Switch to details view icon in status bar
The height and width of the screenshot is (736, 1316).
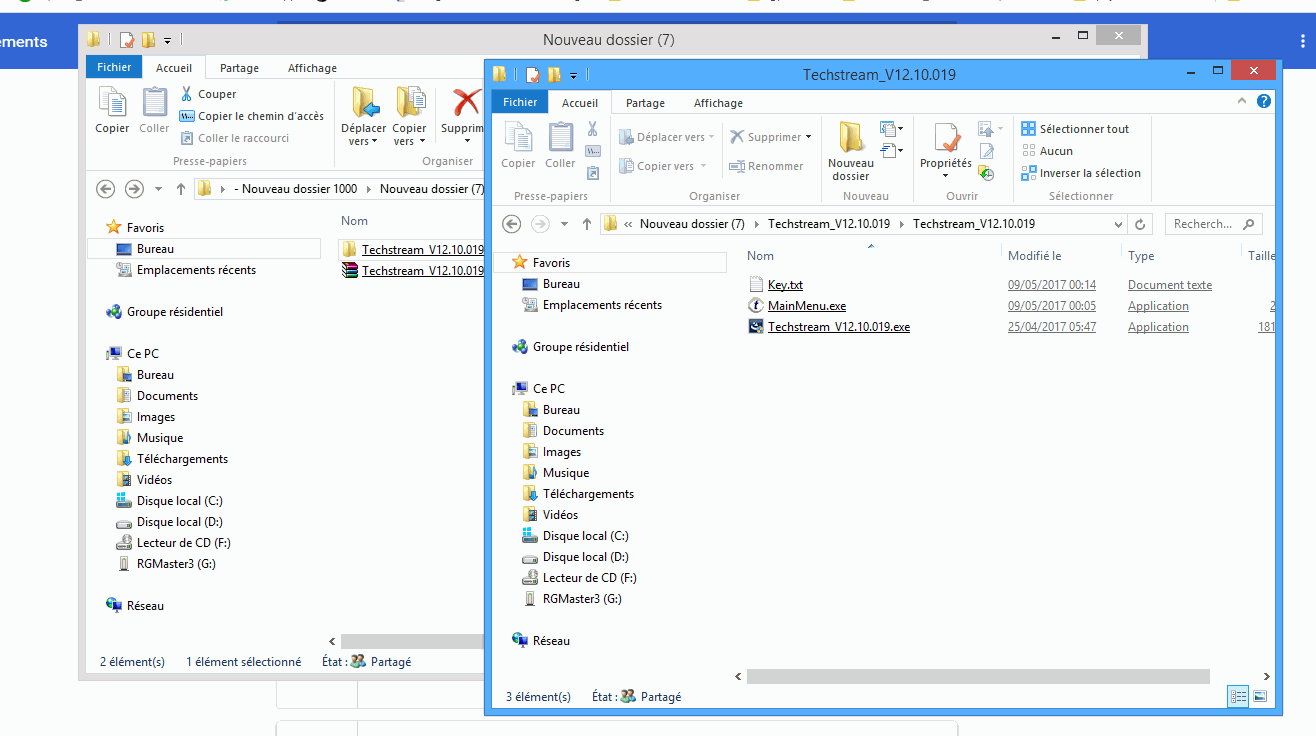click(1238, 696)
